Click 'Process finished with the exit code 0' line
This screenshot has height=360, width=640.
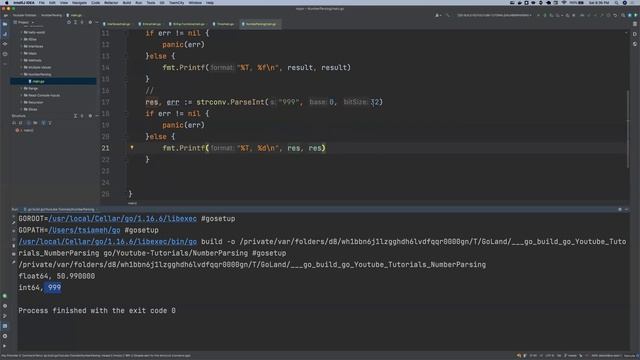click(97, 311)
